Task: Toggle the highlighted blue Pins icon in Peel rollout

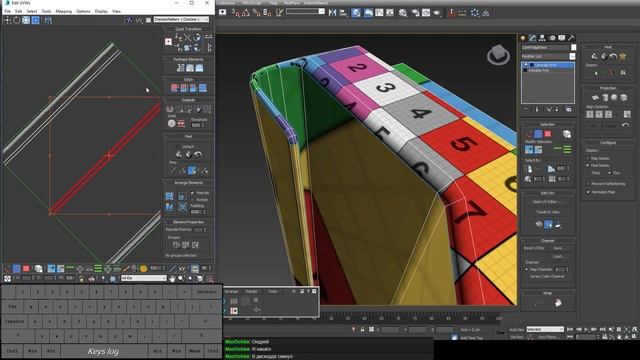Action: point(192,170)
